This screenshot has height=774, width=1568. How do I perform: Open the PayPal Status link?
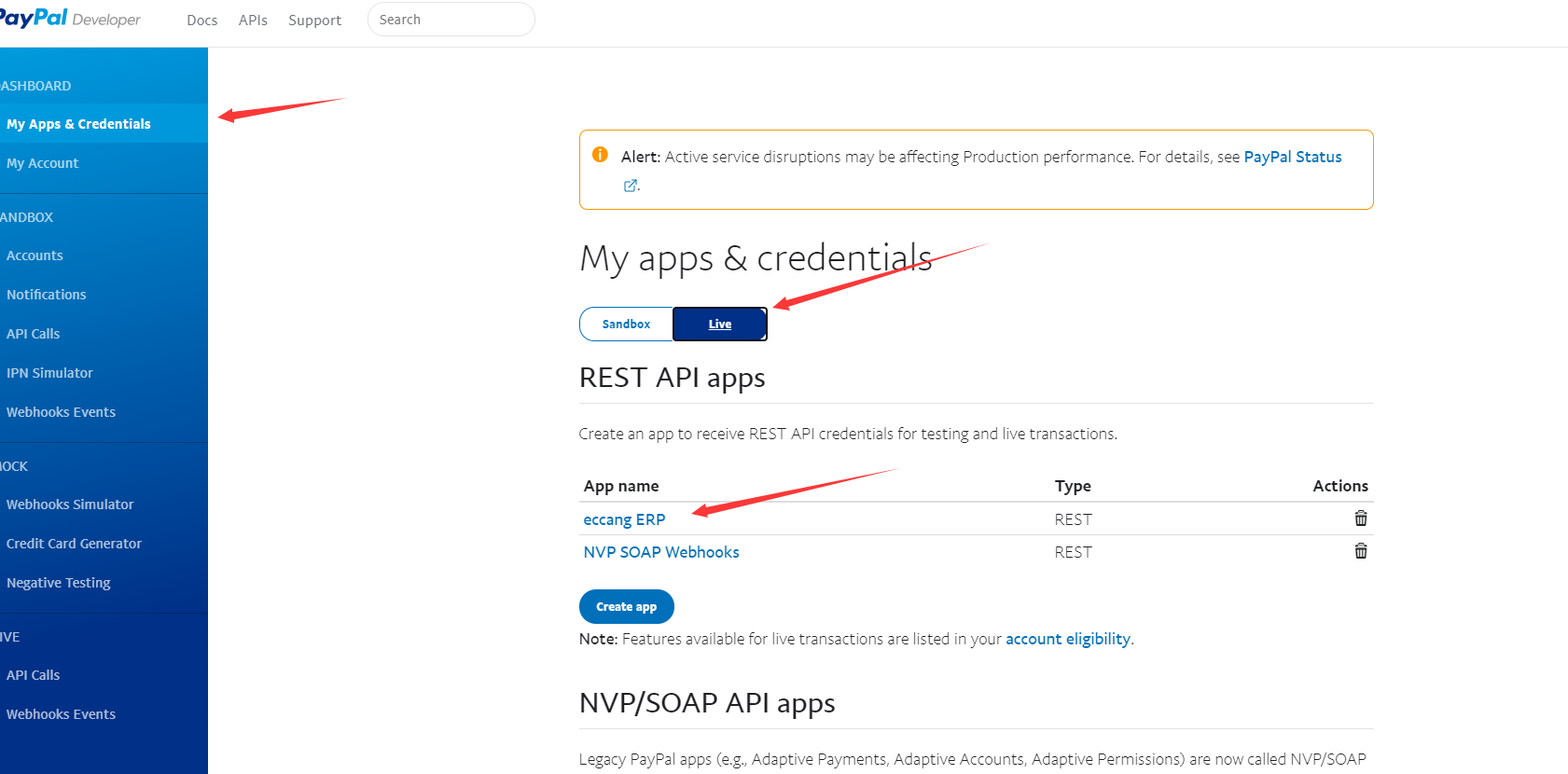tap(1293, 157)
